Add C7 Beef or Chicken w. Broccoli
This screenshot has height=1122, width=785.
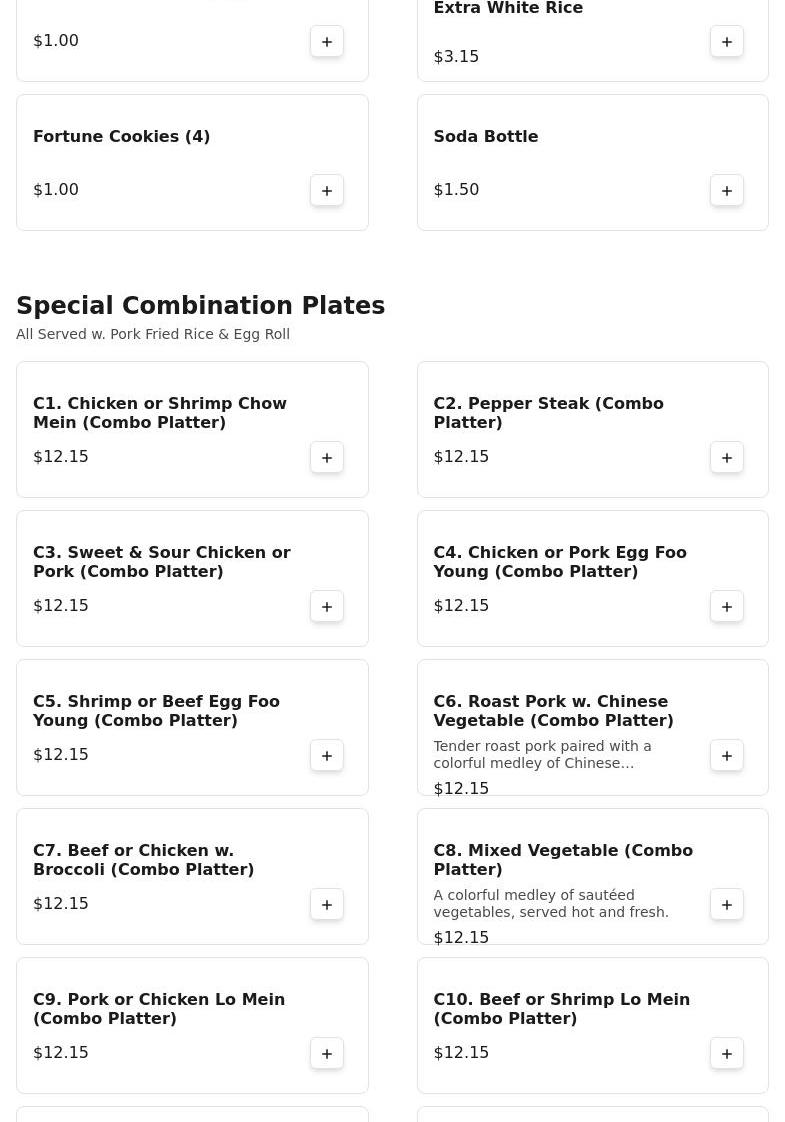coord(327,904)
